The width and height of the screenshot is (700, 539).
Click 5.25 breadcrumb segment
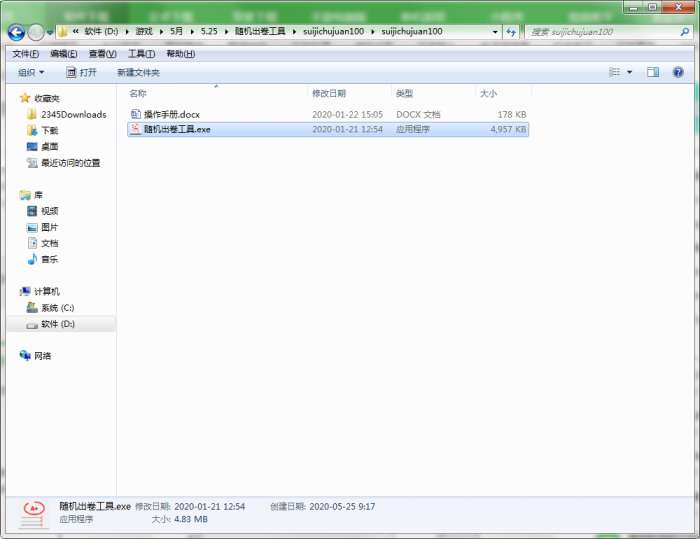(x=209, y=32)
